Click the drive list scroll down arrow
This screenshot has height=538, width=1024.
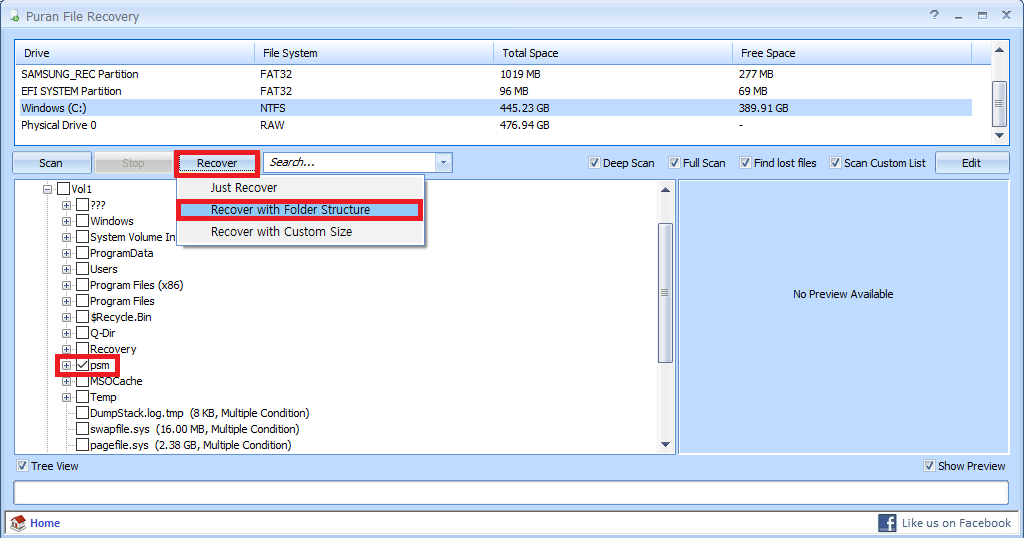999,135
